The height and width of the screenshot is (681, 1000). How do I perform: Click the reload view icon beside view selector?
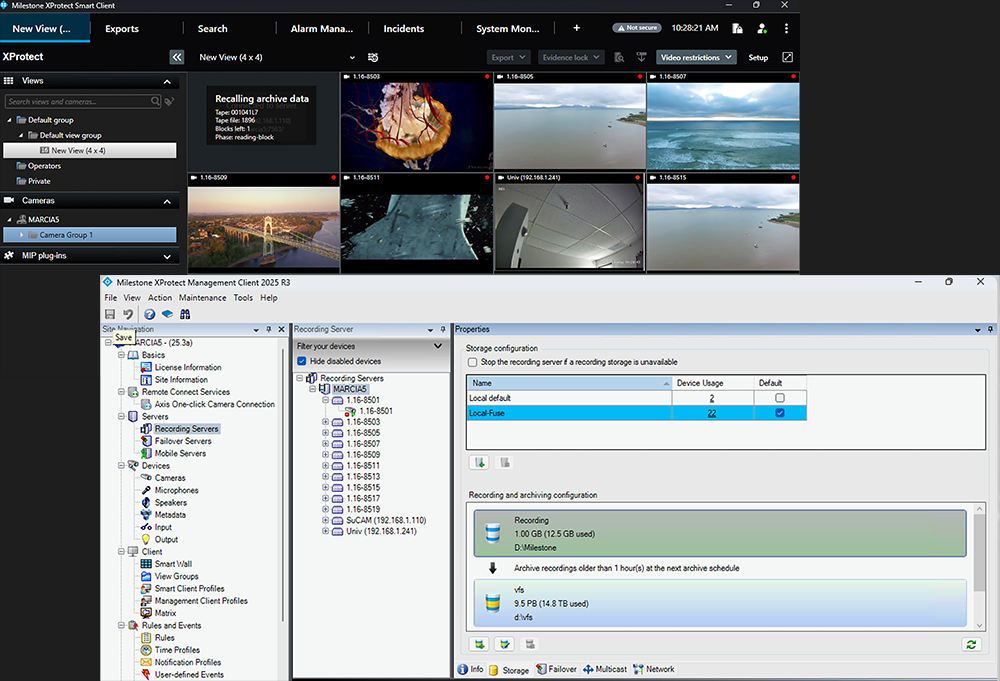click(x=373, y=57)
